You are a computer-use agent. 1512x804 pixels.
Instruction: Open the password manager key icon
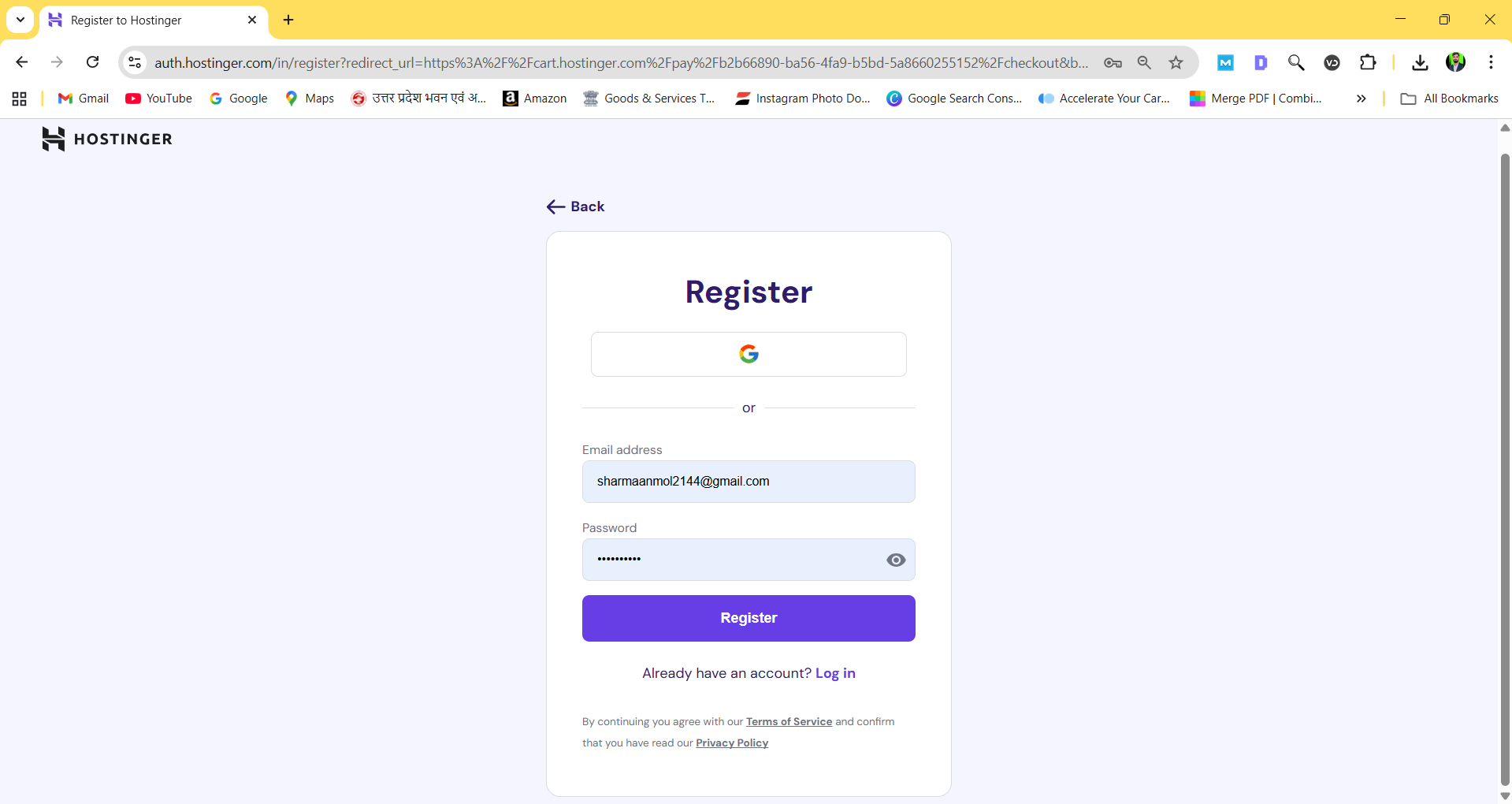pyautogui.click(x=1113, y=62)
